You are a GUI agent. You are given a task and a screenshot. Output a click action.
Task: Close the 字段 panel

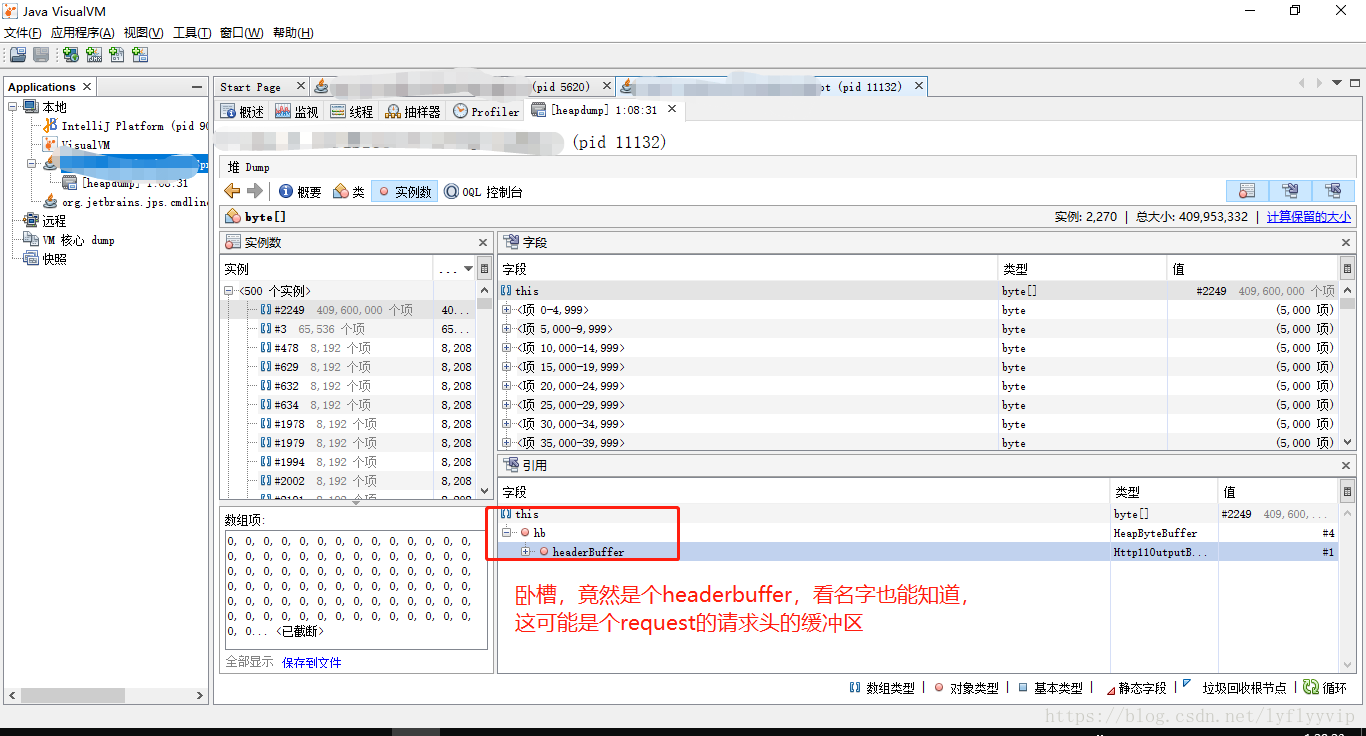1346,242
